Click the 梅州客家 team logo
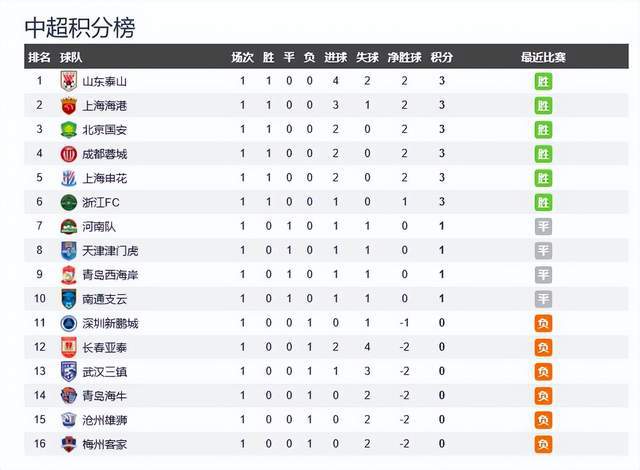This screenshot has height=470, width=640. point(68,443)
